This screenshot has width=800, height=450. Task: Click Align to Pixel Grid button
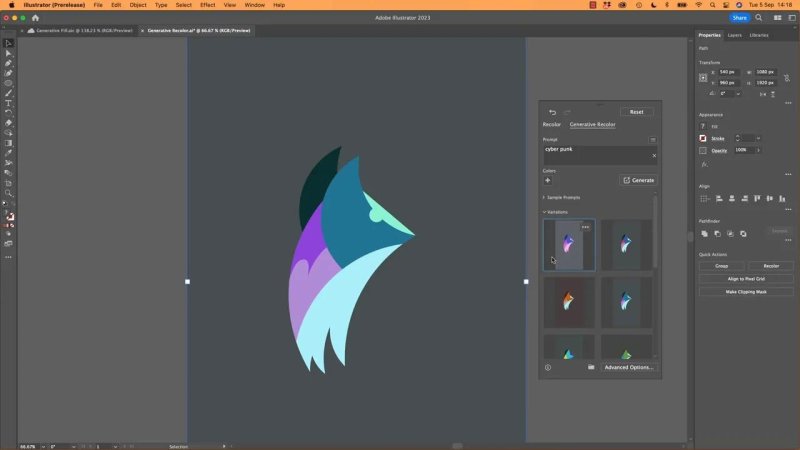[x=746, y=279]
